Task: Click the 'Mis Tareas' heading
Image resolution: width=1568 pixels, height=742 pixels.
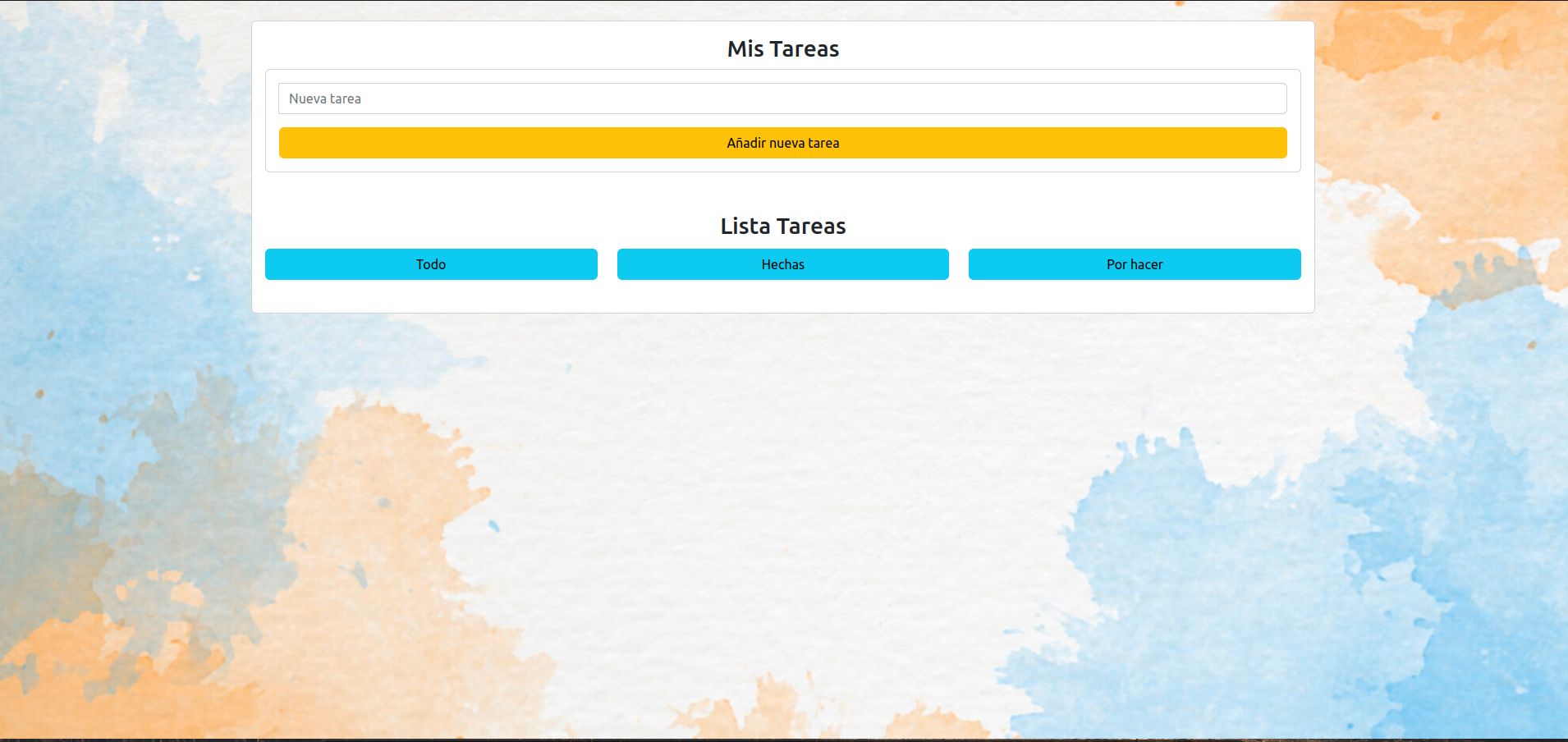Action: 783,49
